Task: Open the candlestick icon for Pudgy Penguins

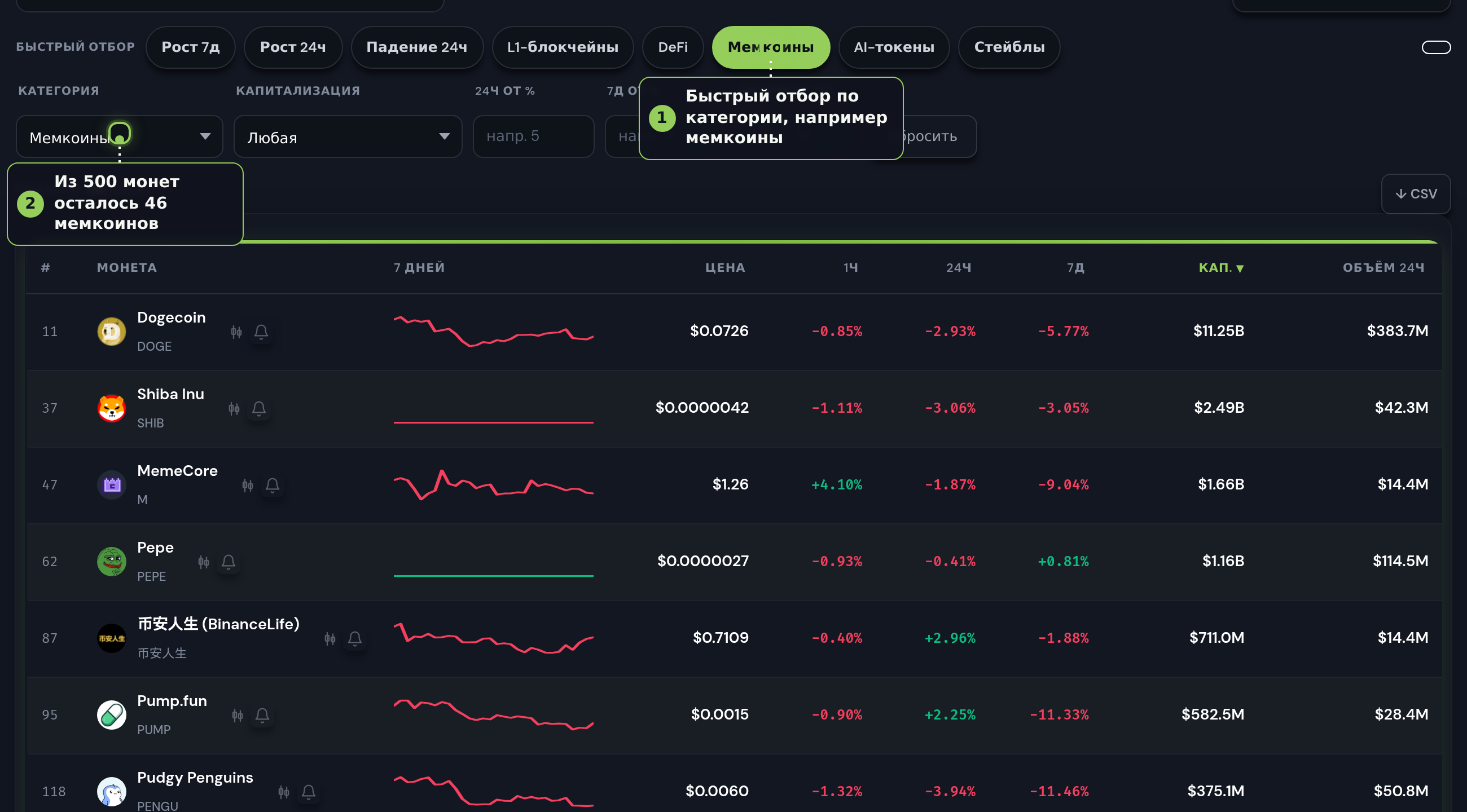Action: pyautogui.click(x=284, y=792)
